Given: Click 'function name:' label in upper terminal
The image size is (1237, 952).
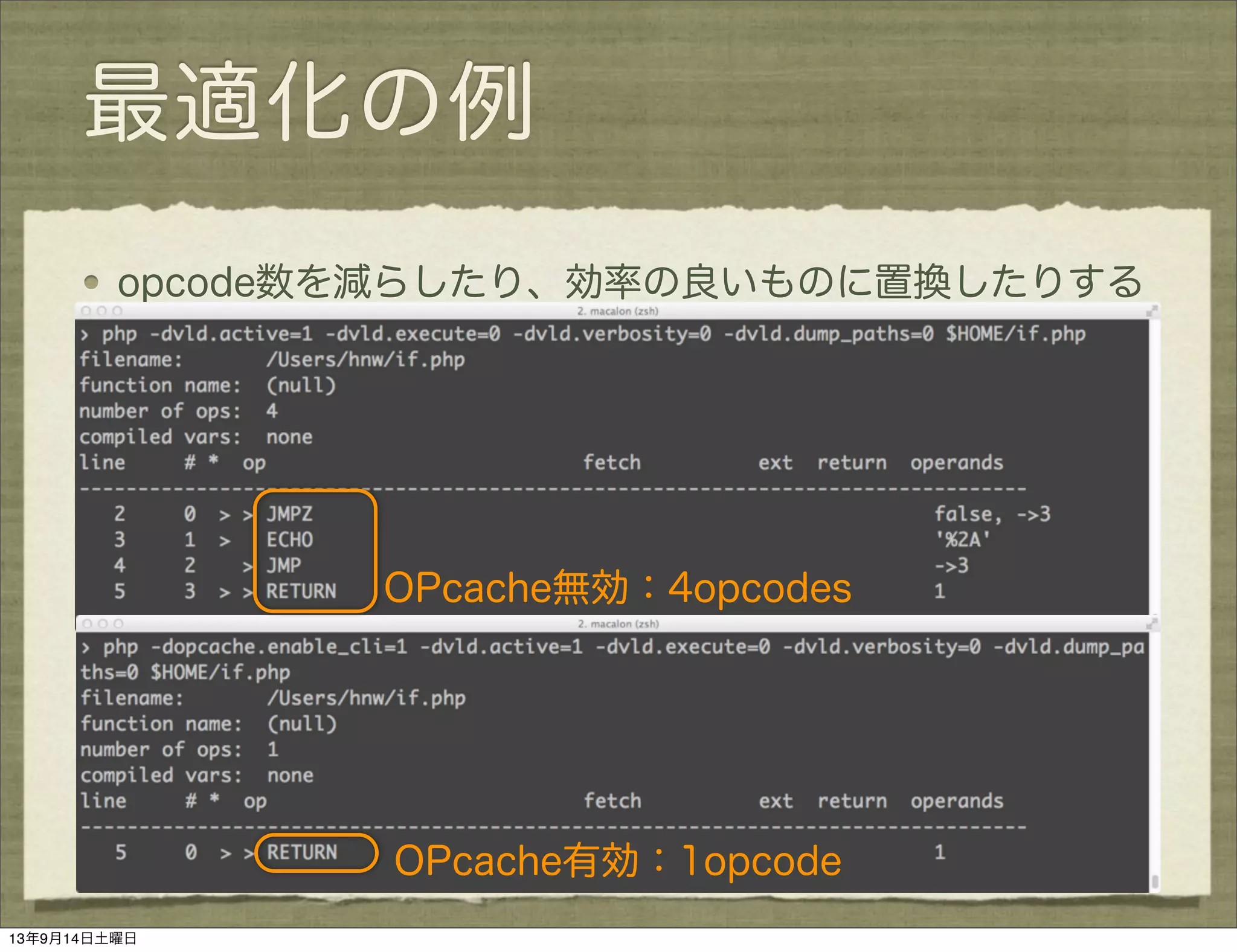Looking at the screenshot, I should (160, 385).
